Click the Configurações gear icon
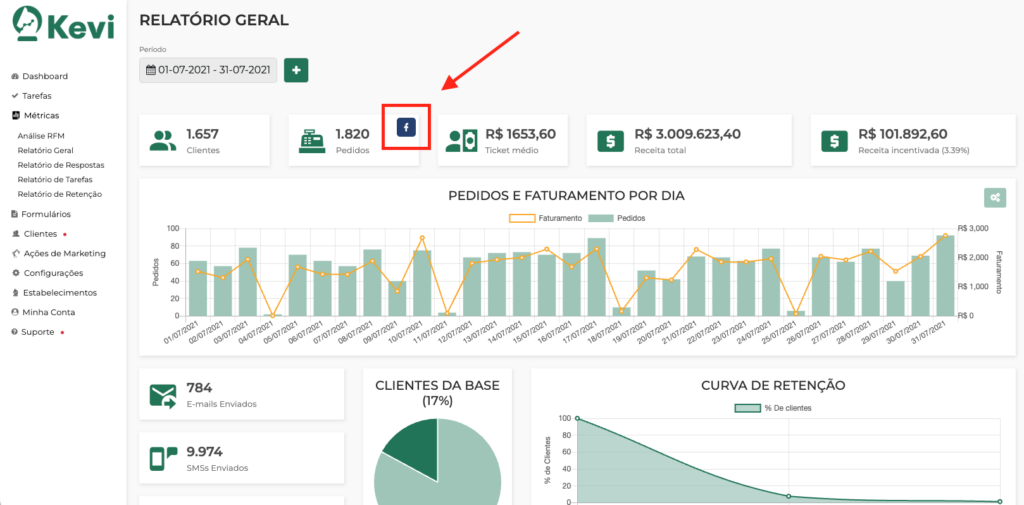1024x505 pixels. tap(16, 273)
